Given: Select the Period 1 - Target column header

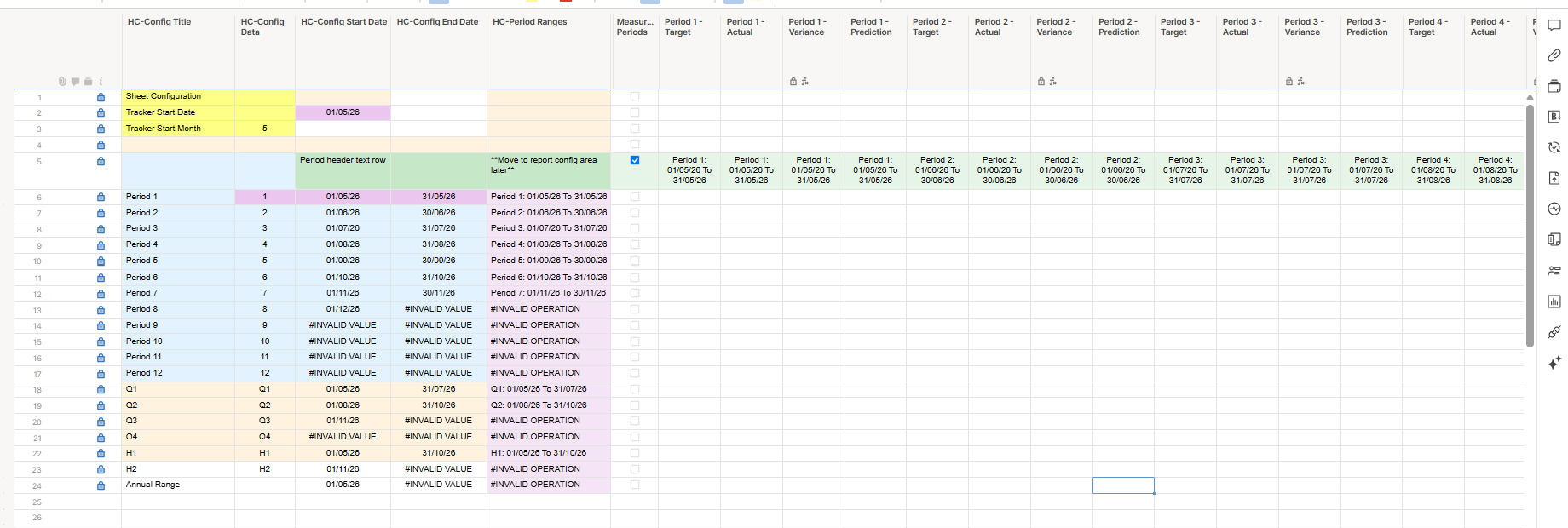Looking at the screenshot, I should coord(689,49).
